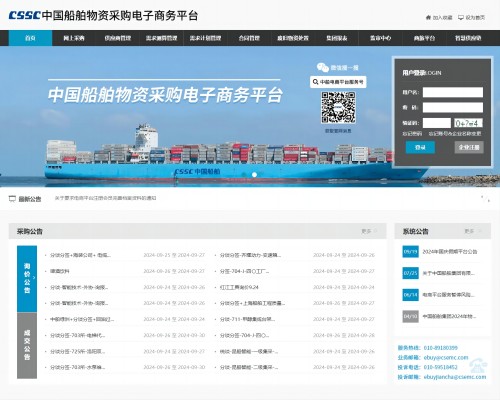Viewport: 500px width, 400px height.
Task: Open the 废旧物资处置 navigation menu
Action: [x=293, y=38]
